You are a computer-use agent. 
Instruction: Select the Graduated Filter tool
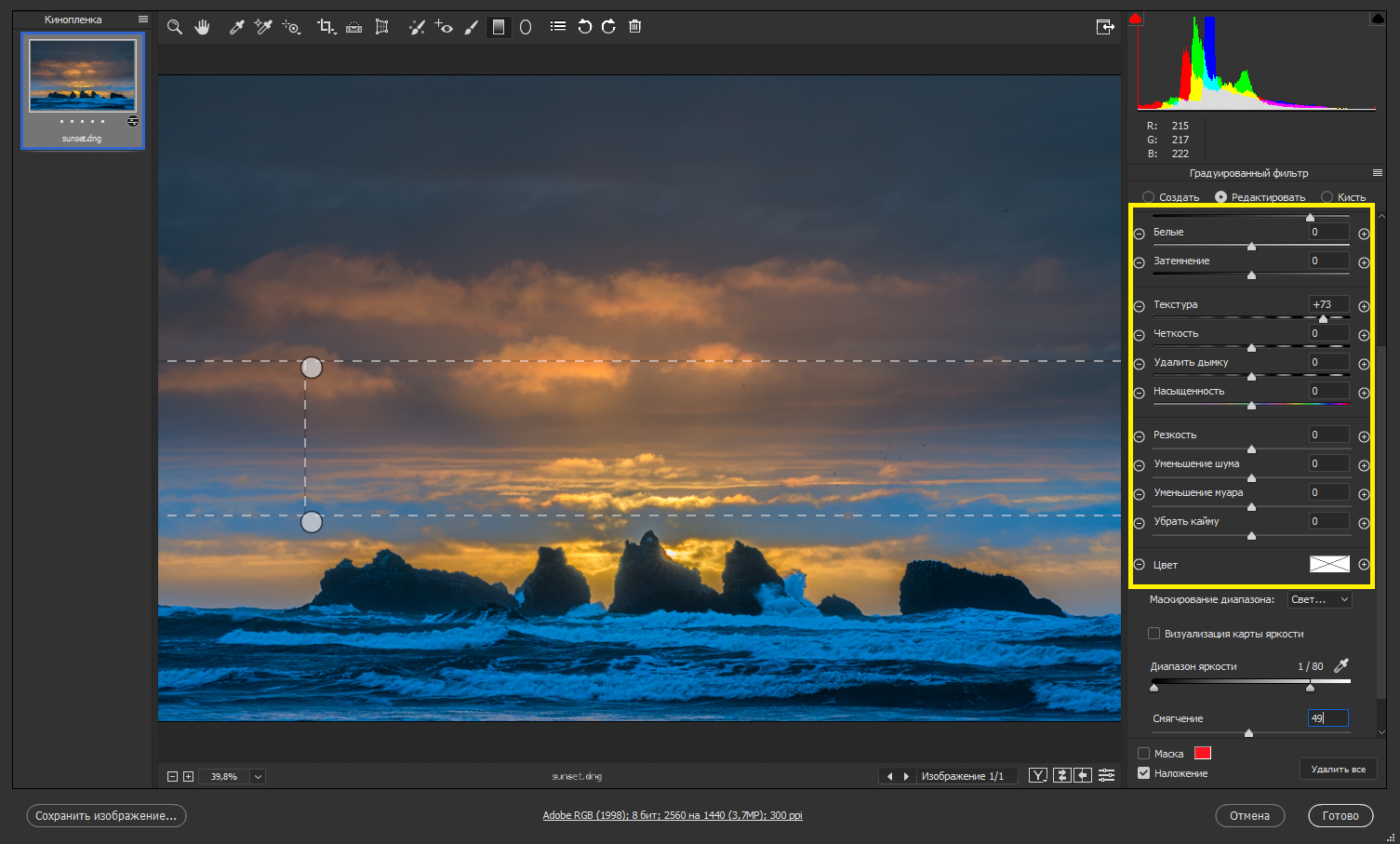499,27
